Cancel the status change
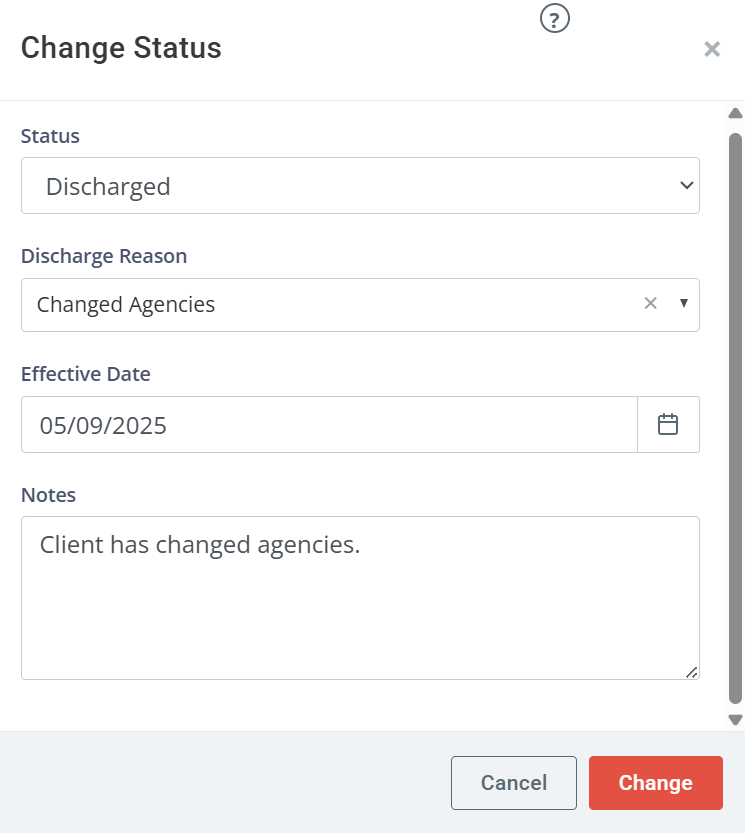 pyautogui.click(x=514, y=783)
